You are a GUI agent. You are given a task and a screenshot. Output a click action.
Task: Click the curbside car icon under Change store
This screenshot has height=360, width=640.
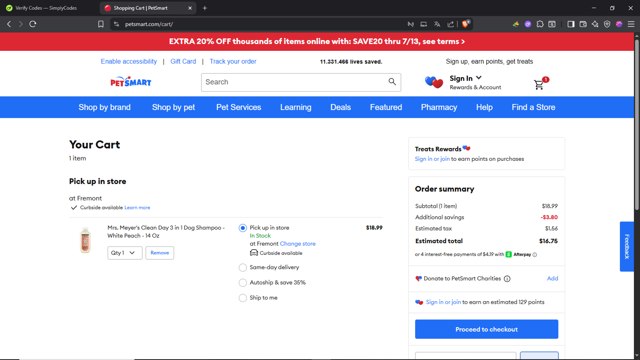pyautogui.click(x=253, y=253)
